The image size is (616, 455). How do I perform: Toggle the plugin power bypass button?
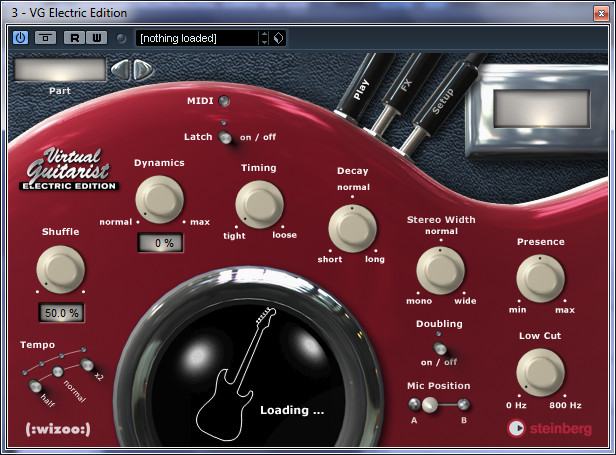[x=20, y=38]
